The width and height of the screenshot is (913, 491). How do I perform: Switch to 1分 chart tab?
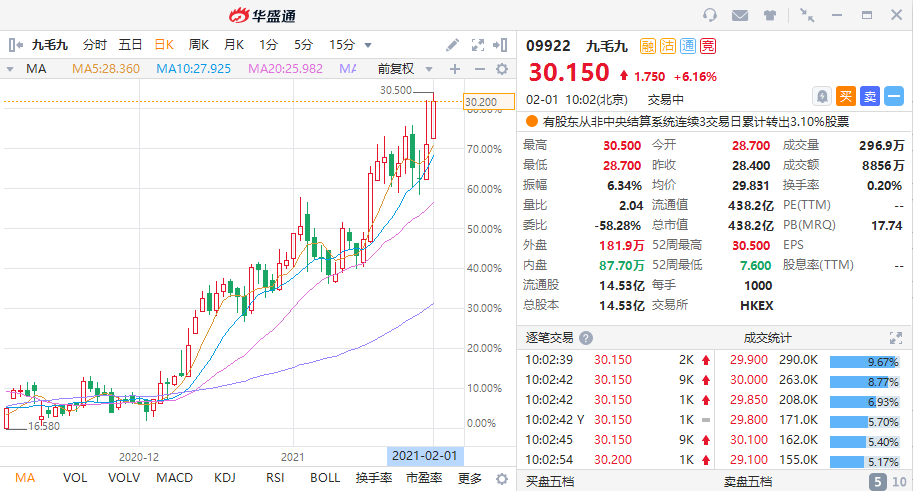tap(268, 45)
